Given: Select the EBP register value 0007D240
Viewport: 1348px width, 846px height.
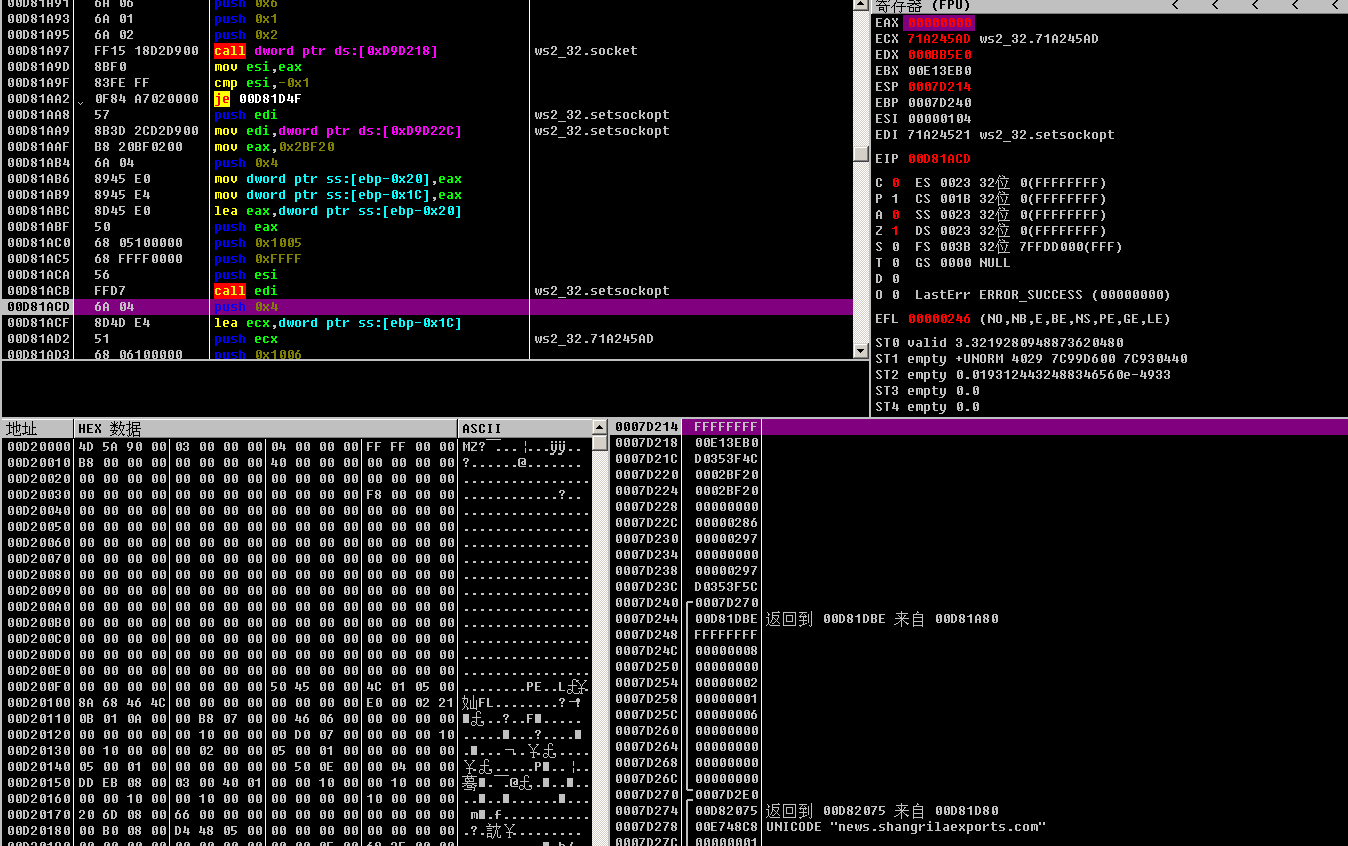Looking at the screenshot, I should [x=939, y=103].
